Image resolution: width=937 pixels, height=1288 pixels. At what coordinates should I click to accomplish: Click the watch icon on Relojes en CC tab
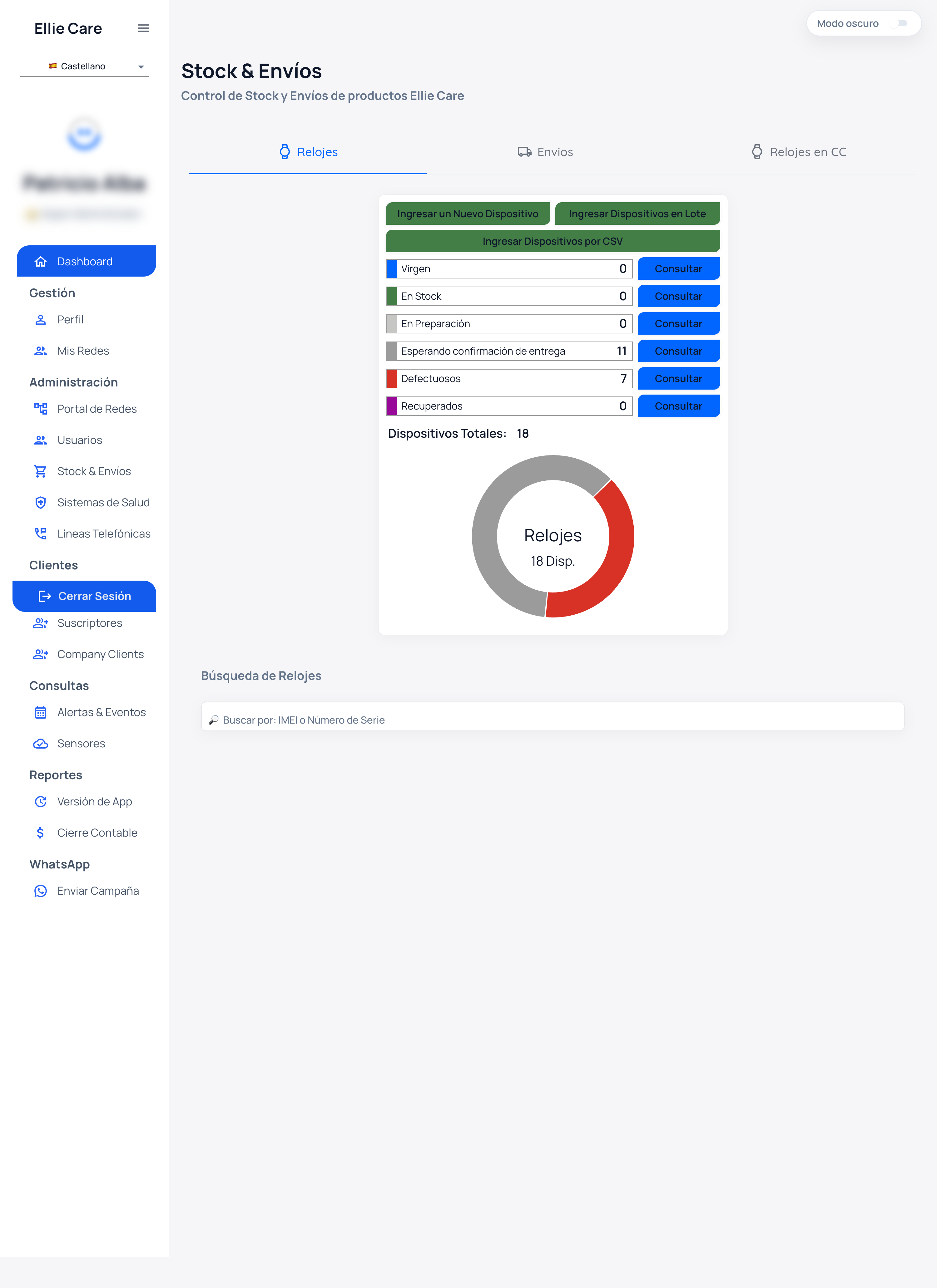[x=757, y=152]
